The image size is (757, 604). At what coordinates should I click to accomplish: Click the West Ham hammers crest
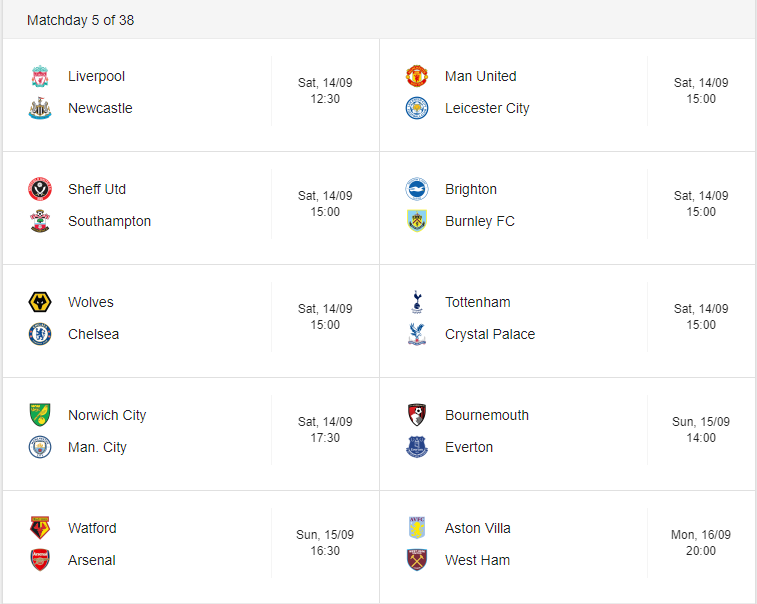click(417, 560)
